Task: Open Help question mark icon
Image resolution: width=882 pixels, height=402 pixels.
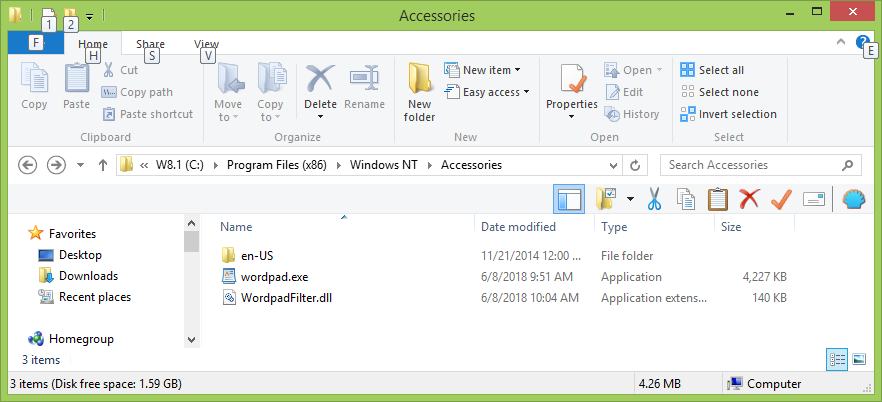Action: 862,42
